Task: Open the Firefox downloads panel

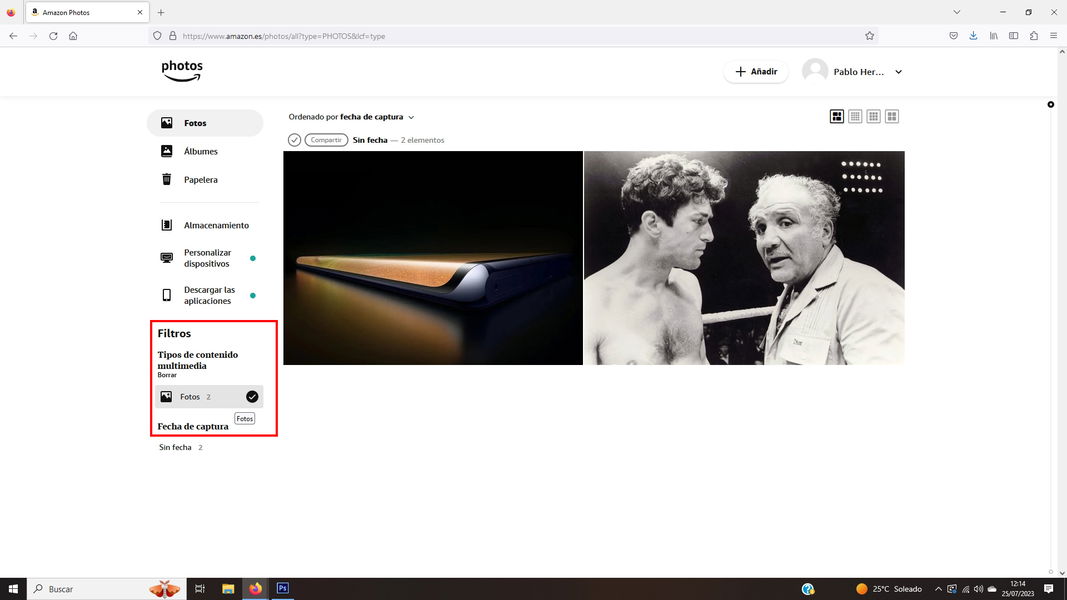Action: pos(973,36)
